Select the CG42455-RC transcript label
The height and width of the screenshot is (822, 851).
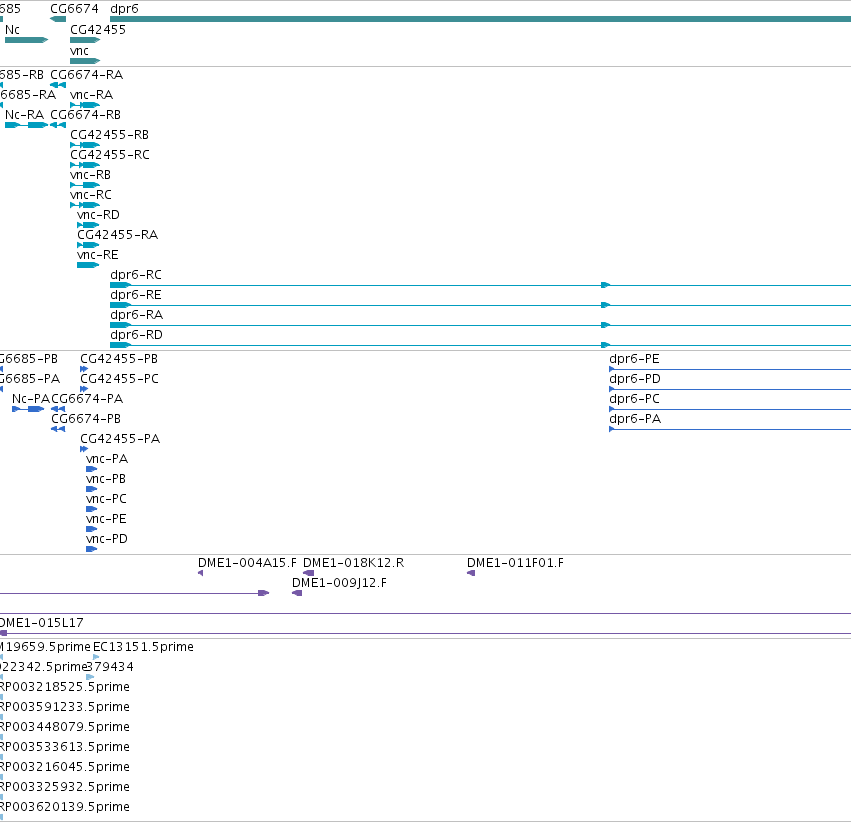tap(110, 155)
